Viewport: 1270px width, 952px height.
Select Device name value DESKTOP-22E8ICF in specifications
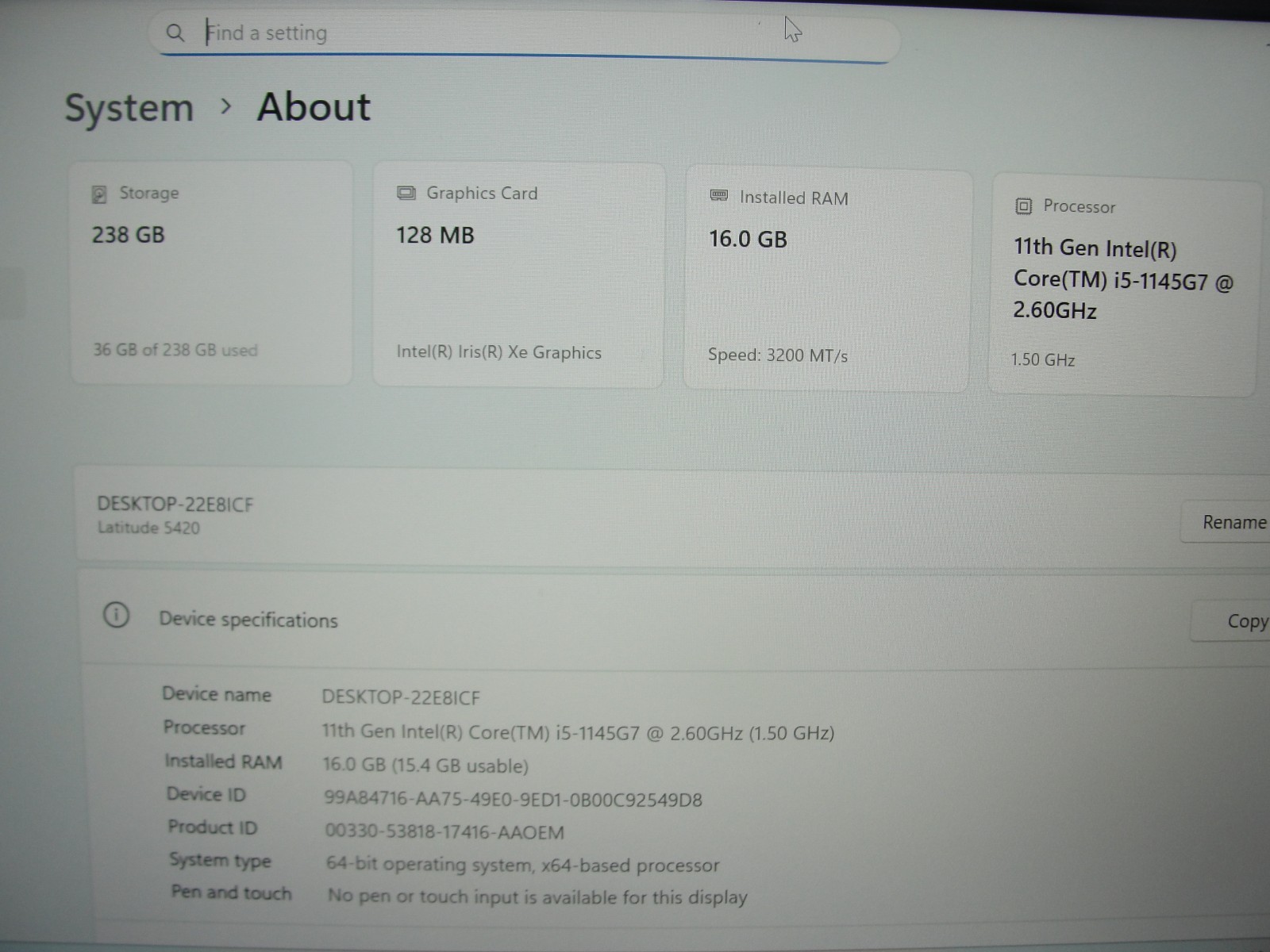click(x=401, y=697)
